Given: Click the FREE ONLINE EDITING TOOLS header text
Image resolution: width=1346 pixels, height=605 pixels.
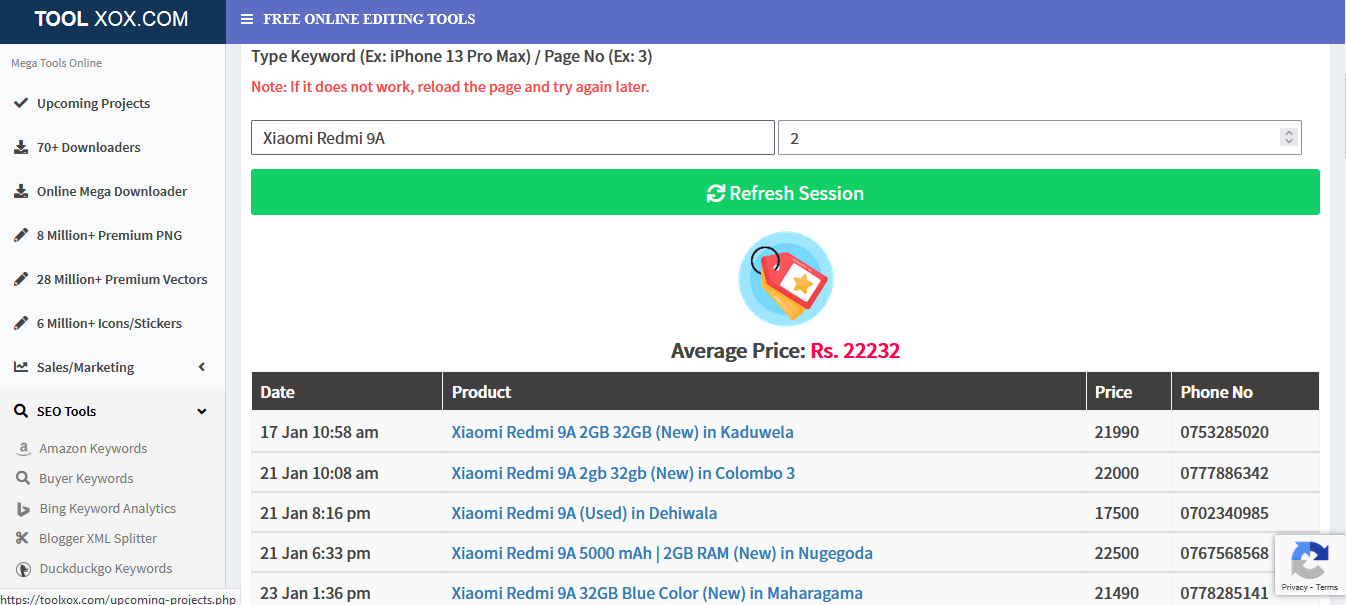Looking at the screenshot, I should pyautogui.click(x=369, y=19).
